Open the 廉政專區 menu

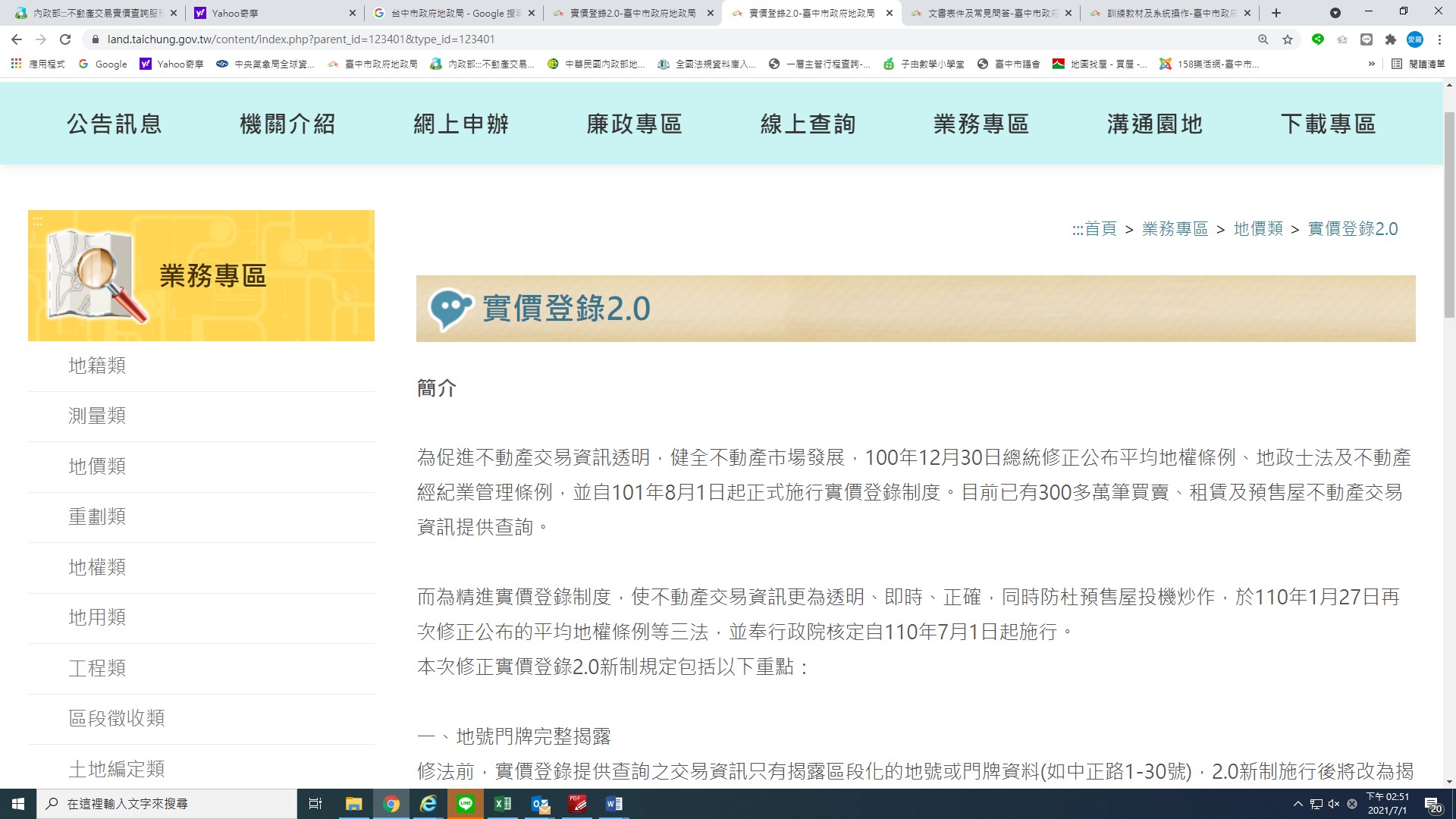tap(634, 124)
